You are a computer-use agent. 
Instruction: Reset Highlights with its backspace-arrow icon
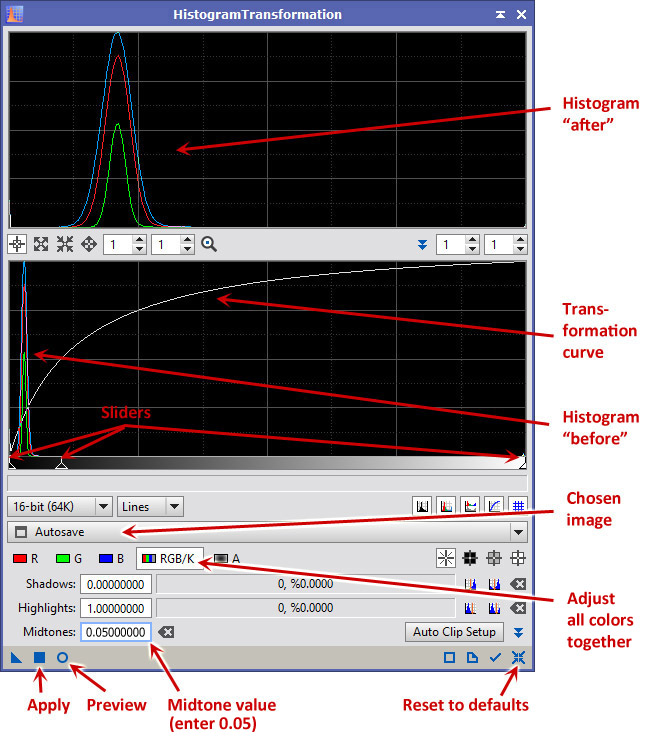pos(518,608)
